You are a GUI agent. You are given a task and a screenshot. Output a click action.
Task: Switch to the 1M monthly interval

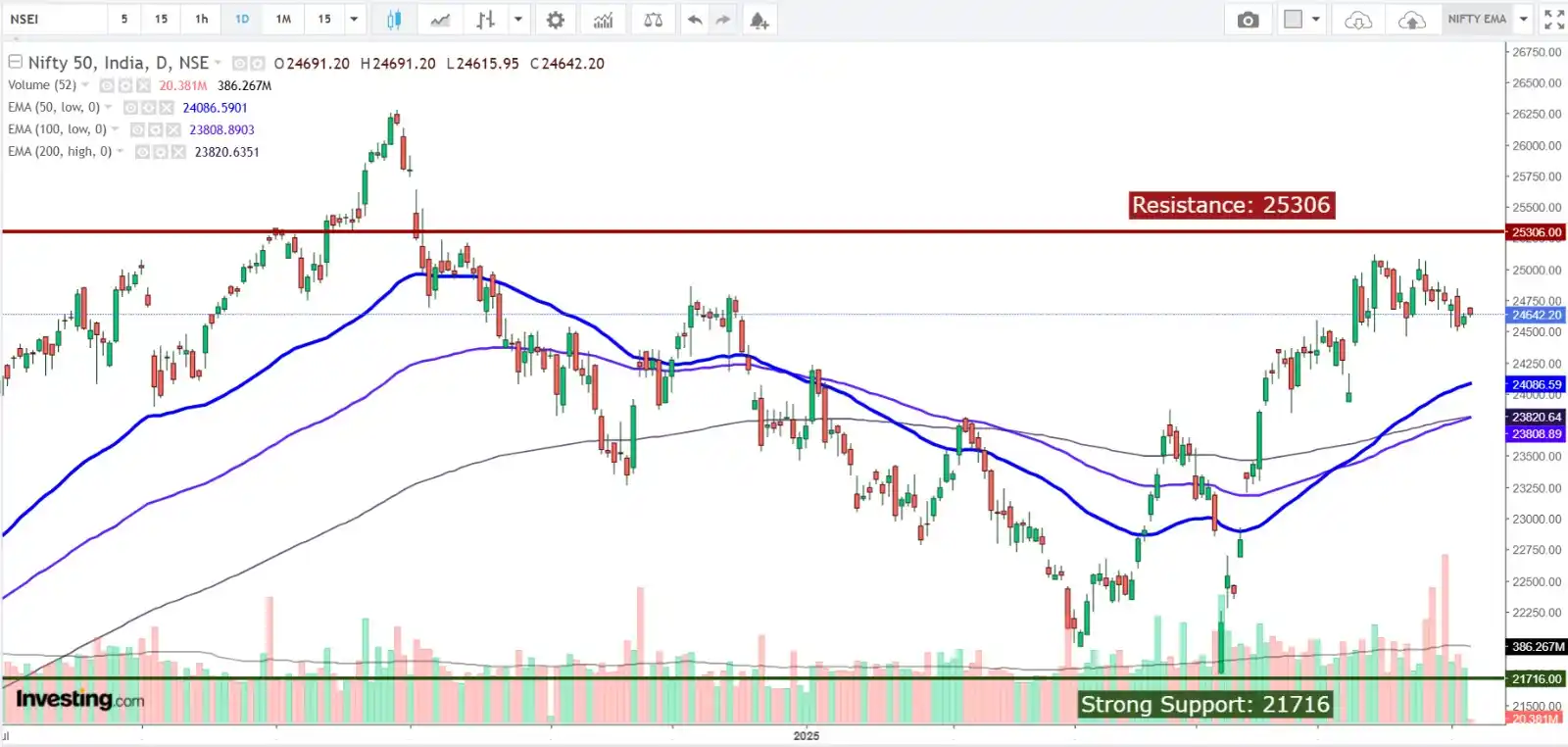tap(283, 20)
